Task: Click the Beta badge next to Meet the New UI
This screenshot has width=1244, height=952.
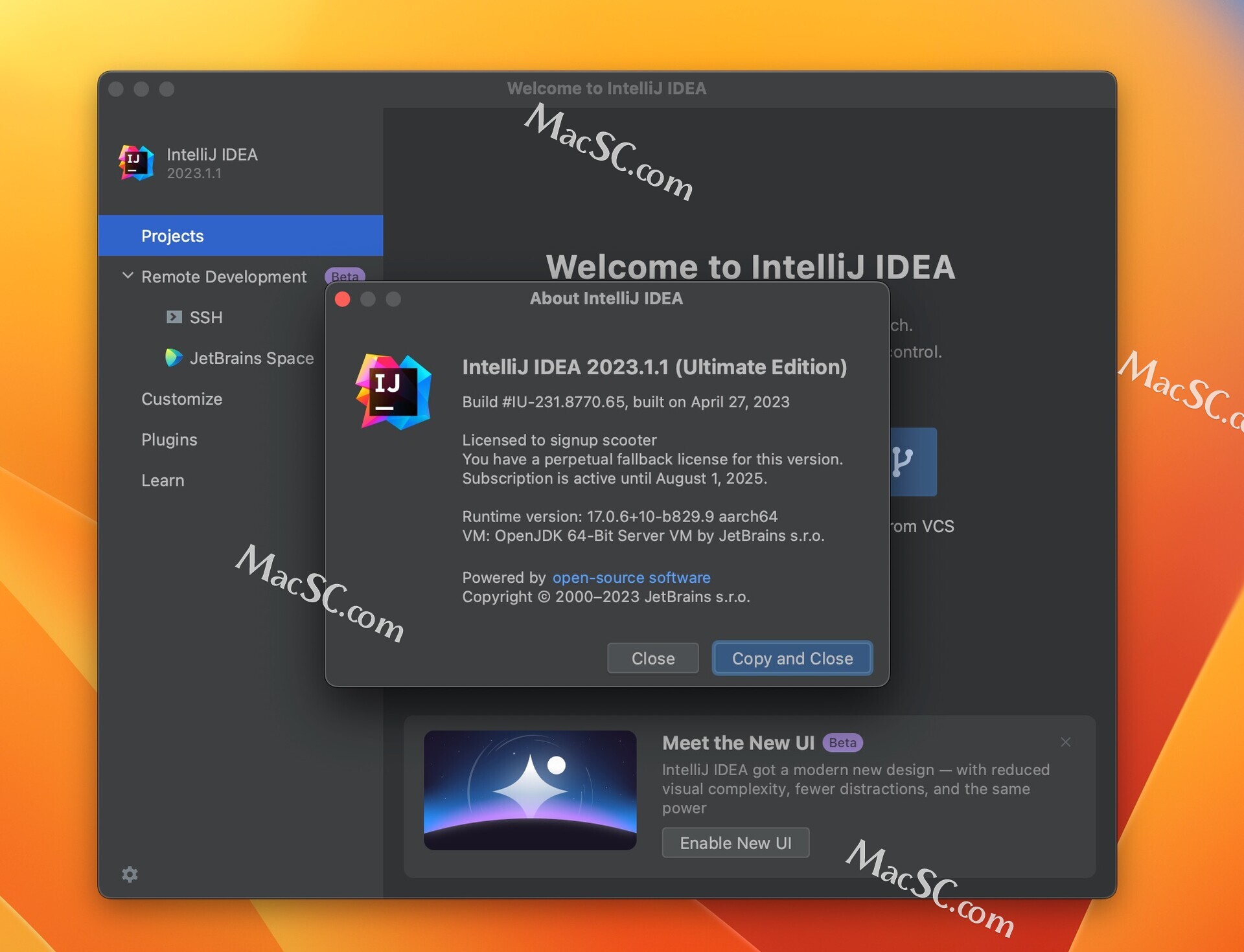Action: click(x=842, y=742)
